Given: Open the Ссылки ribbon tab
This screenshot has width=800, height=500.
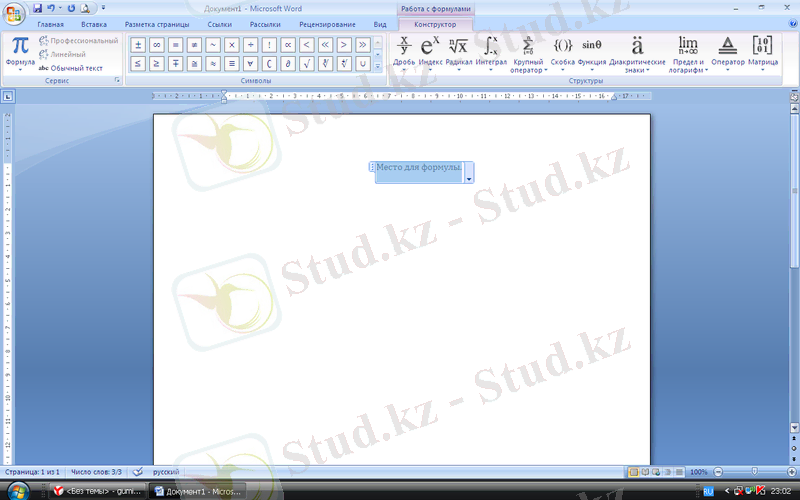Looking at the screenshot, I should pyautogui.click(x=219, y=24).
